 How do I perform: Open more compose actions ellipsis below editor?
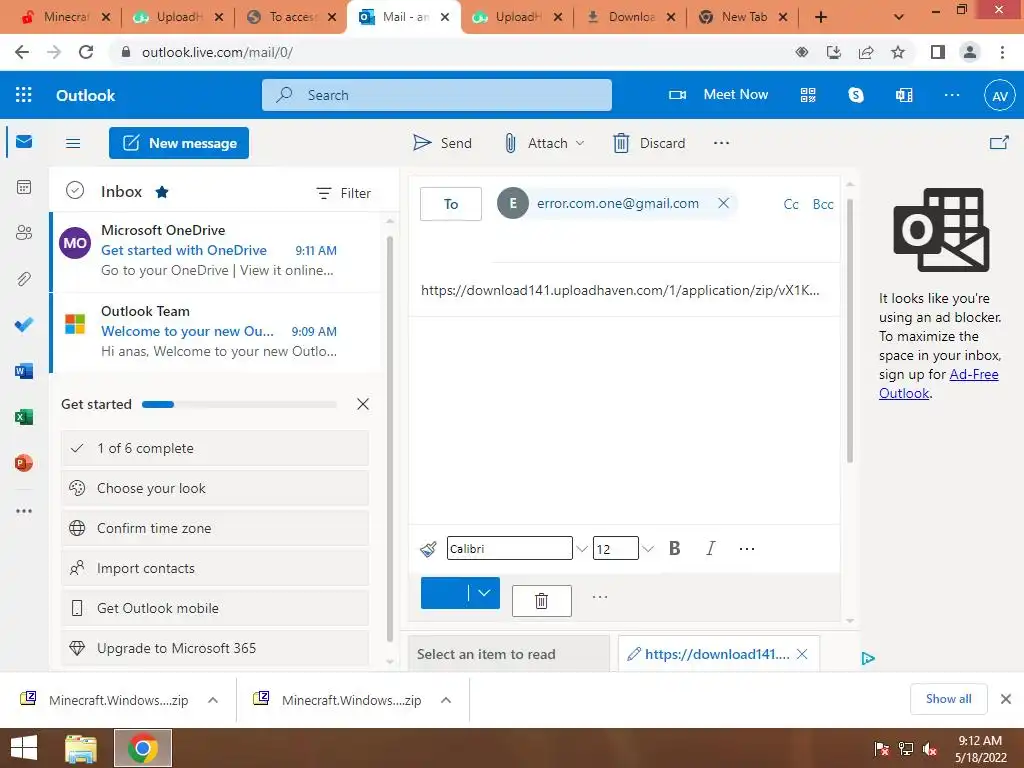pos(600,597)
